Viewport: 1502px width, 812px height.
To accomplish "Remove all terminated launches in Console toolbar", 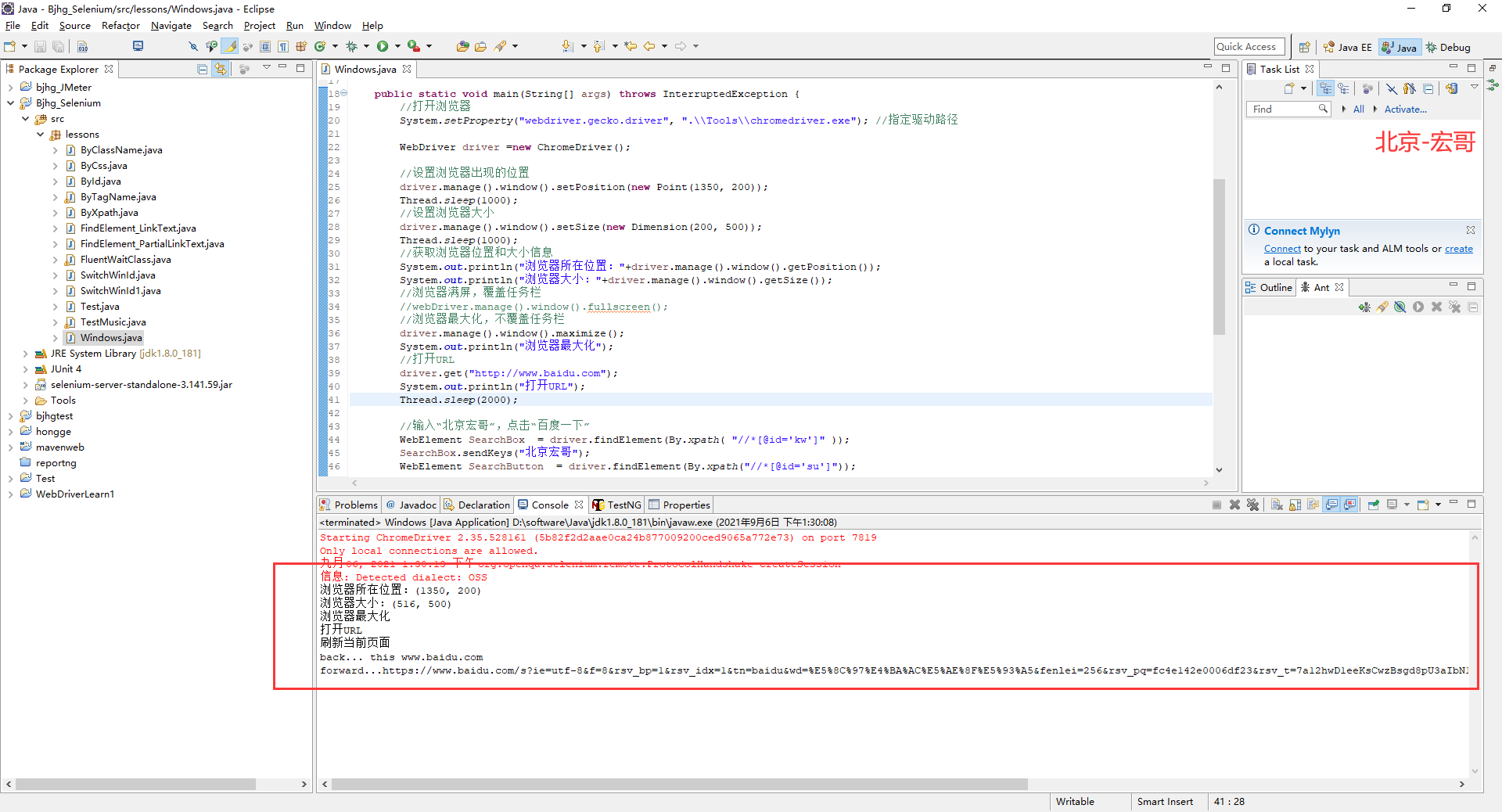I will (1253, 505).
